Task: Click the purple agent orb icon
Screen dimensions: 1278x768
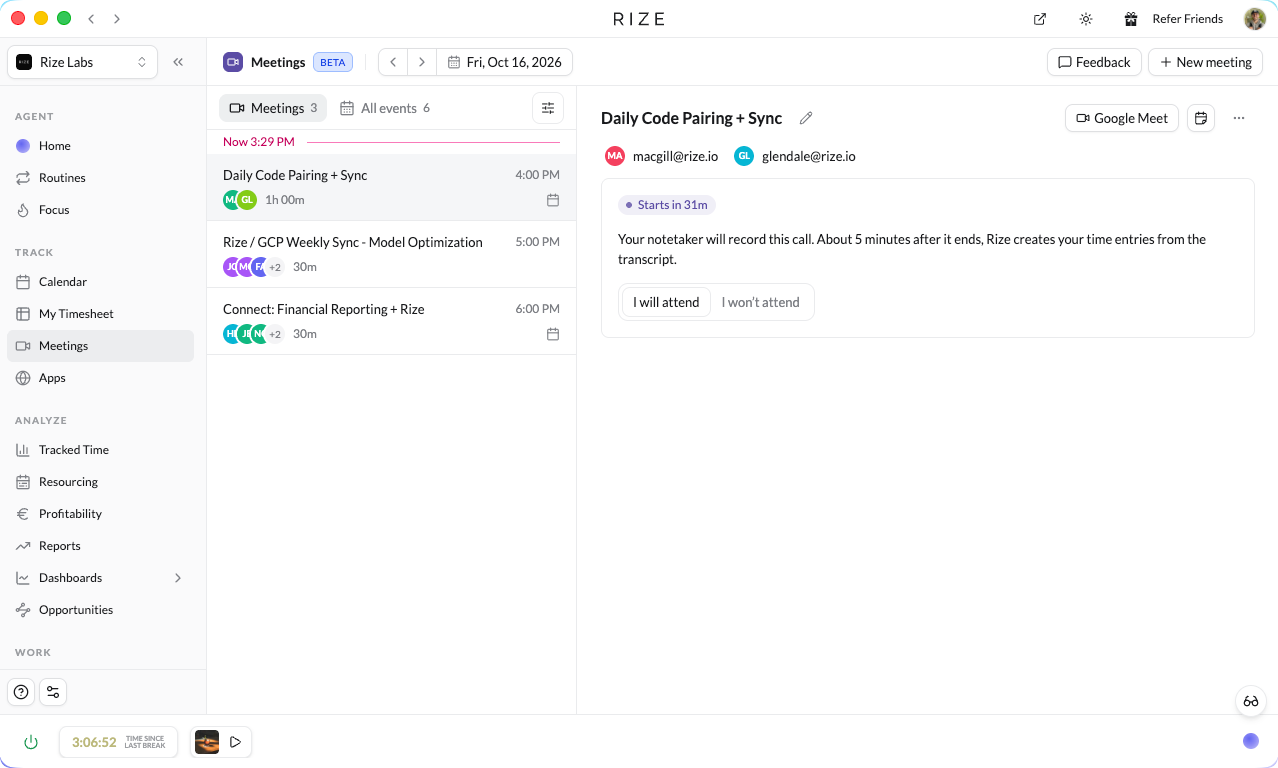Action: pos(1251,741)
